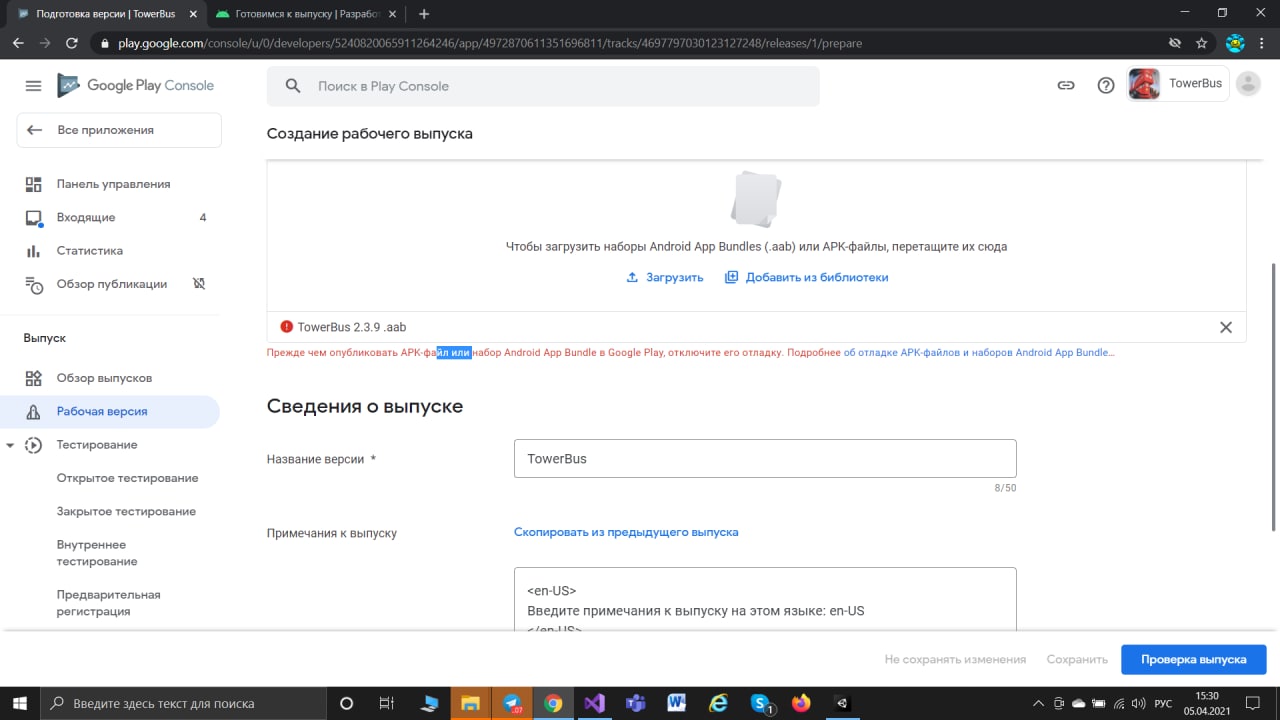
Task: Click the Название версии input field
Action: 765,459
